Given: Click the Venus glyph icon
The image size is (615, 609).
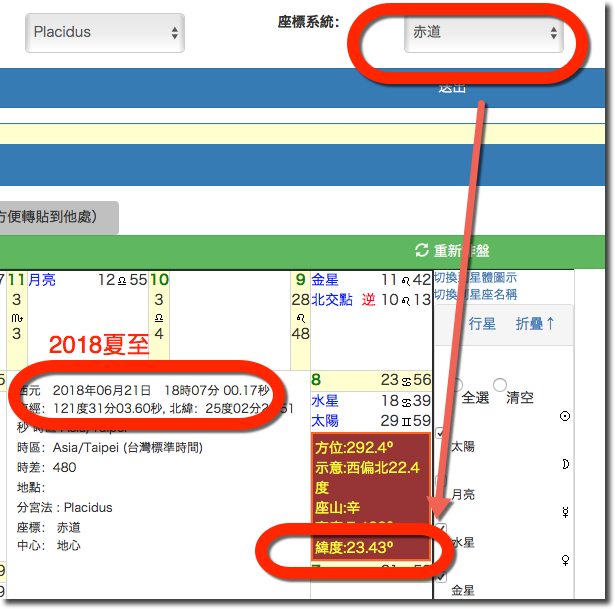Looking at the screenshot, I should pyautogui.click(x=567, y=560).
